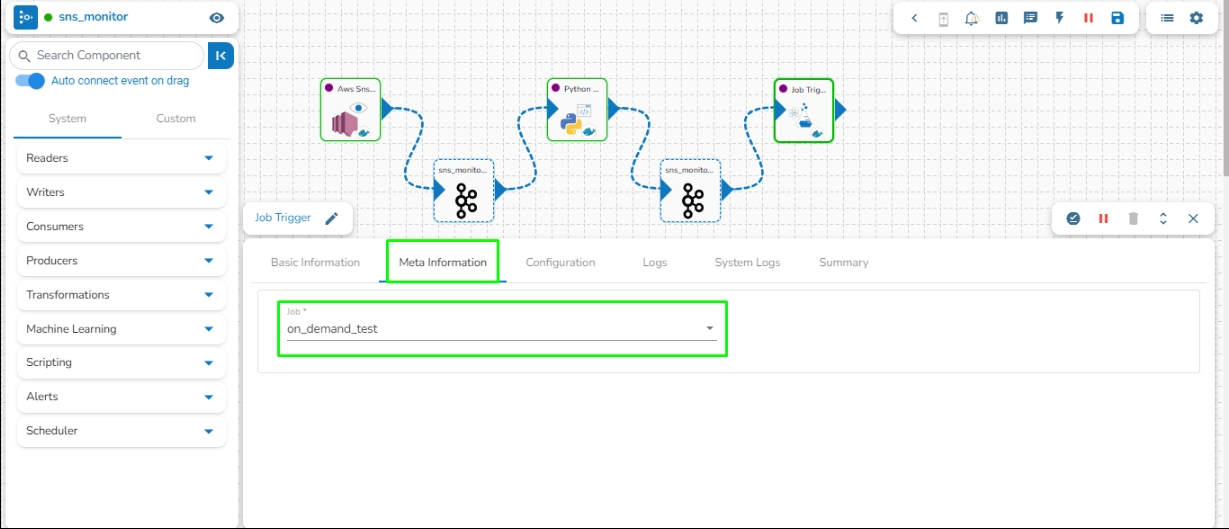Expand the Alerts category
This screenshot has height=529, width=1229.
click(x=120, y=396)
